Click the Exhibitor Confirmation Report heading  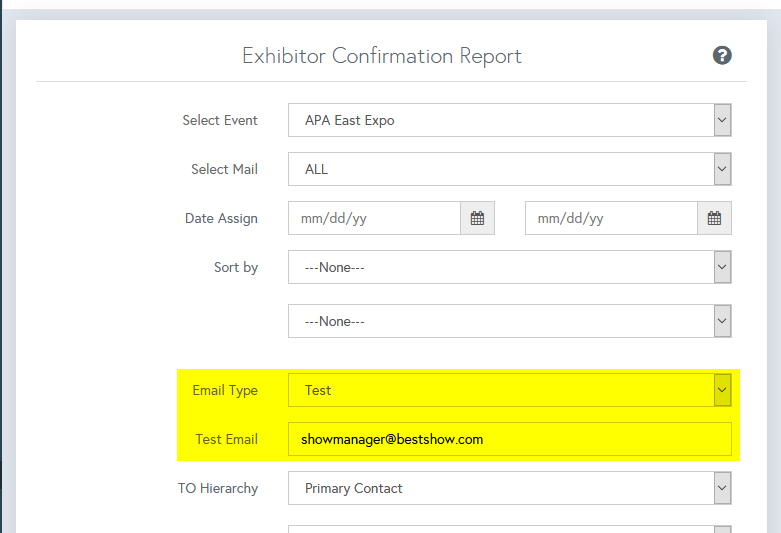382,56
